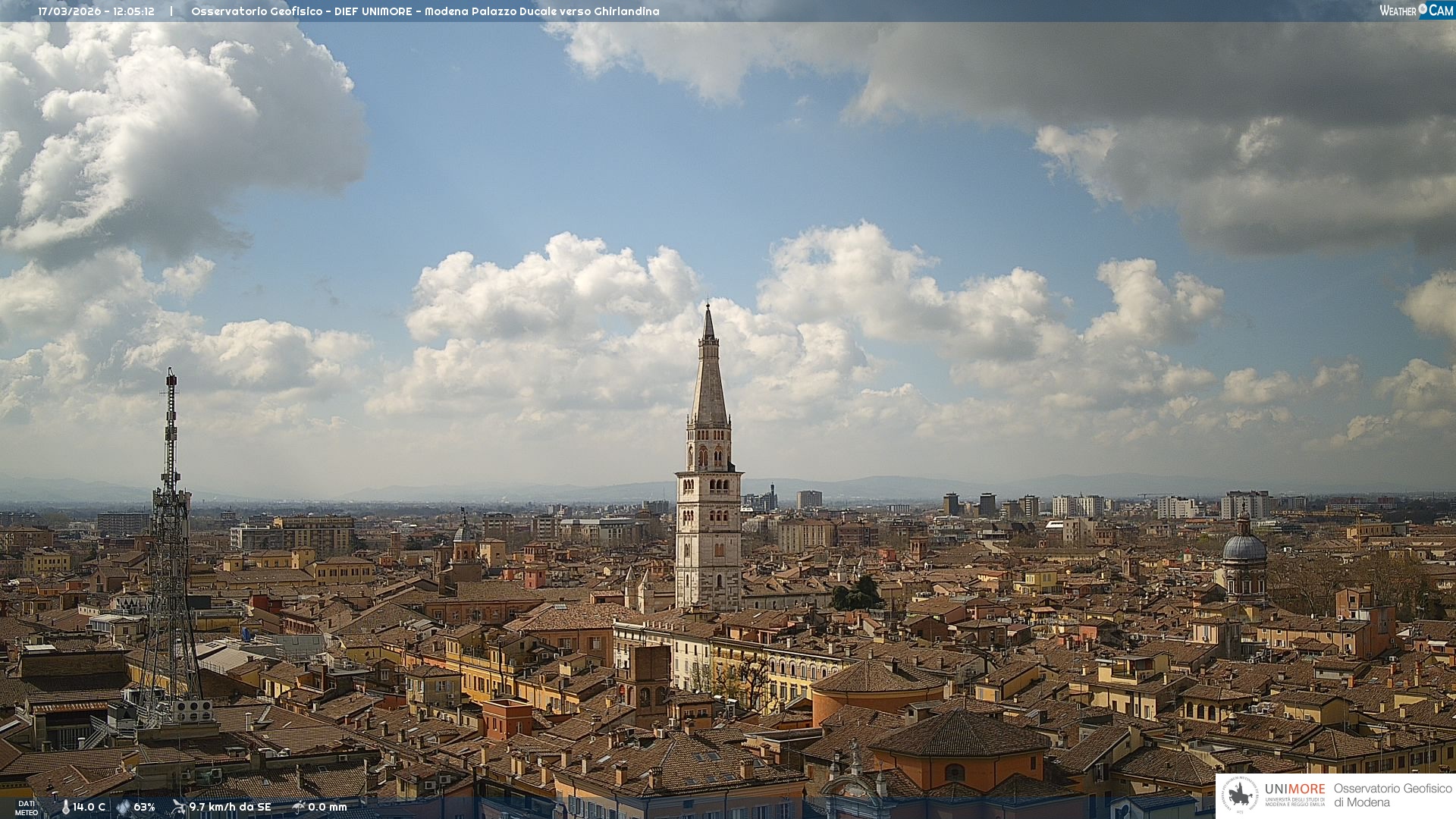Viewport: 1456px width, 819px height.
Task: Click the DATI METEO label
Action: point(27,808)
